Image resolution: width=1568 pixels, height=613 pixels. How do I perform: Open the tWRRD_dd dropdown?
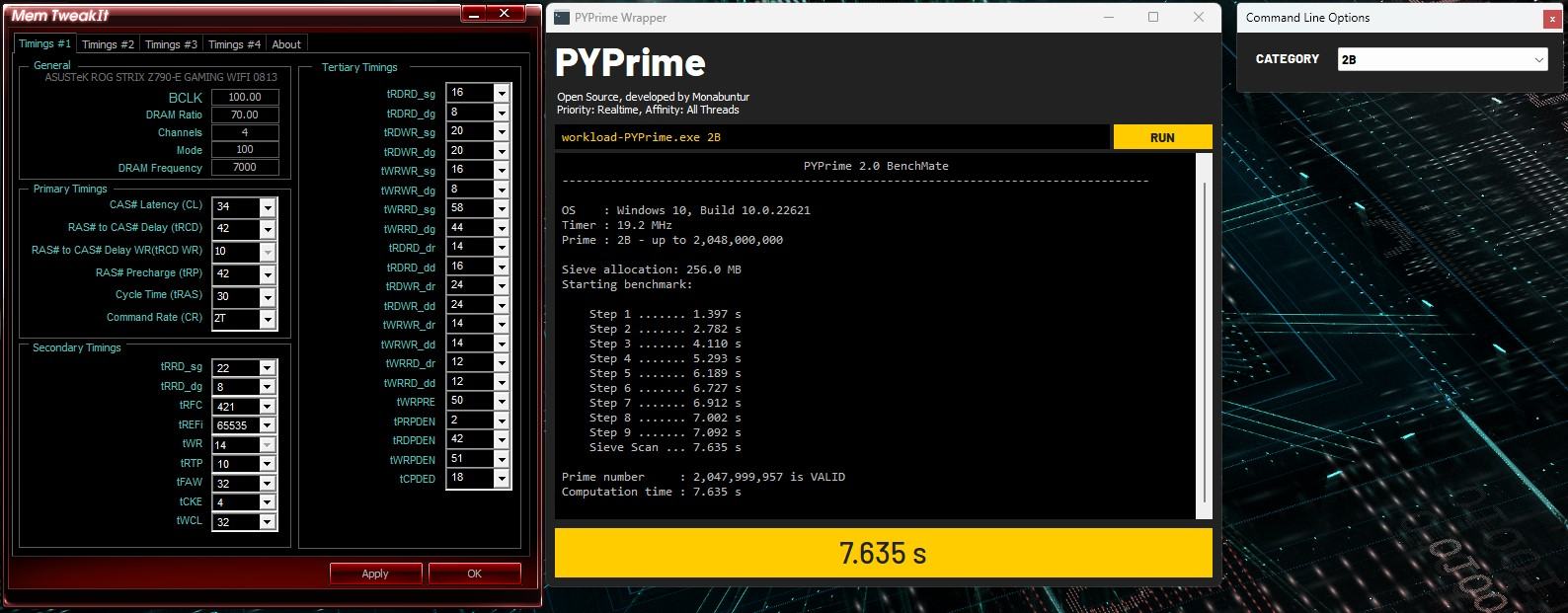click(x=502, y=382)
